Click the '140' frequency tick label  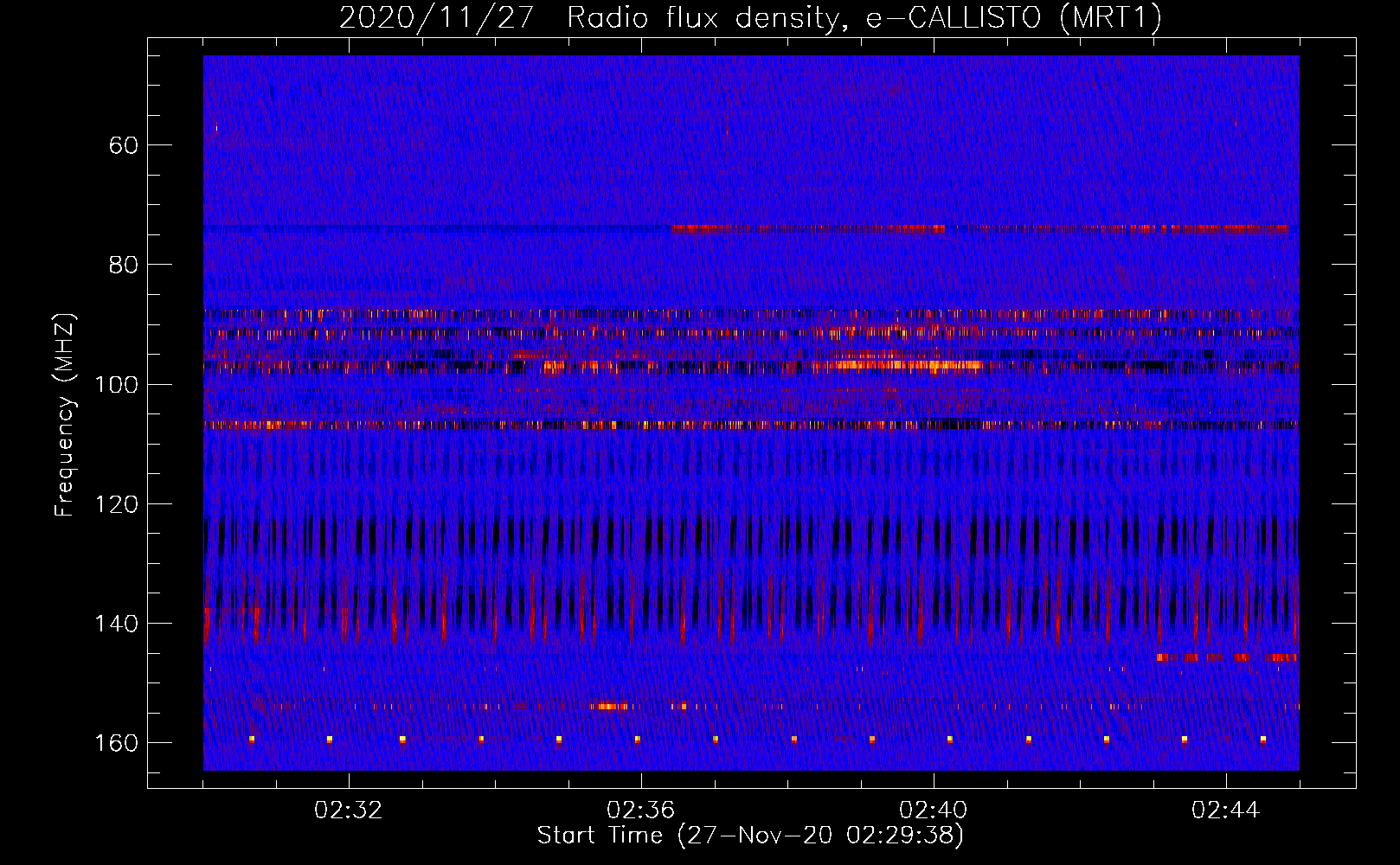point(116,624)
